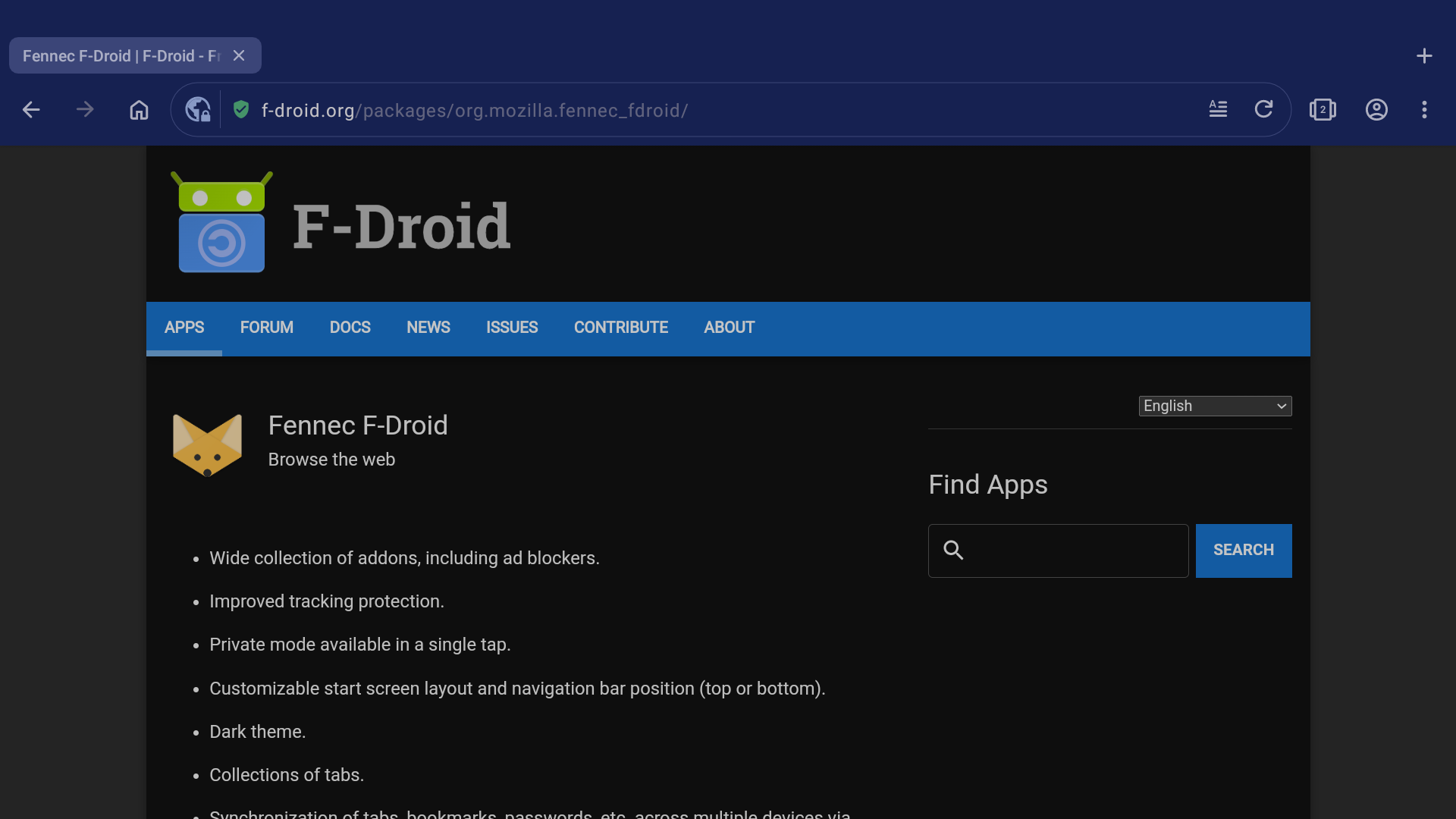Viewport: 1456px width, 819px height.
Task: Open the tabs counter button
Action: click(x=1323, y=110)
